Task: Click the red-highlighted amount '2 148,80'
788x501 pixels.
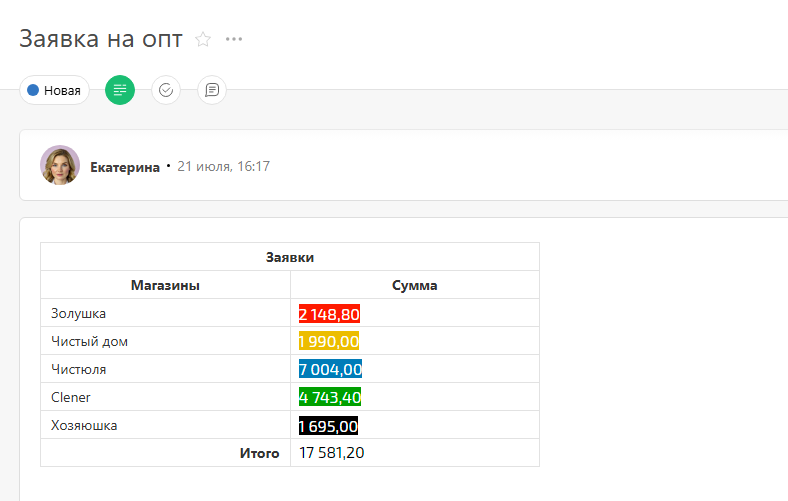Action: tap(329, 314)
